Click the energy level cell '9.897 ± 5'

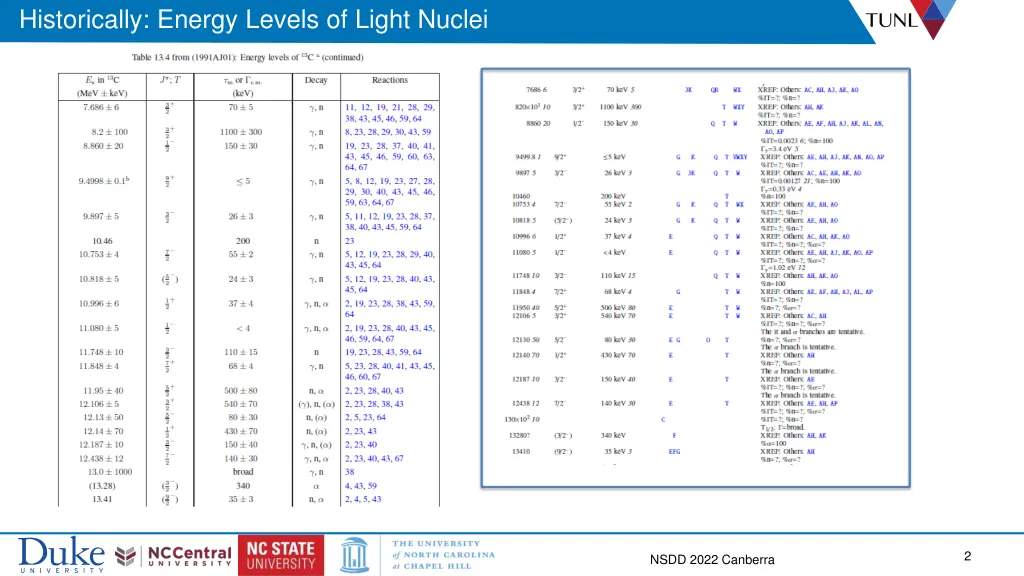click(101, 216)
